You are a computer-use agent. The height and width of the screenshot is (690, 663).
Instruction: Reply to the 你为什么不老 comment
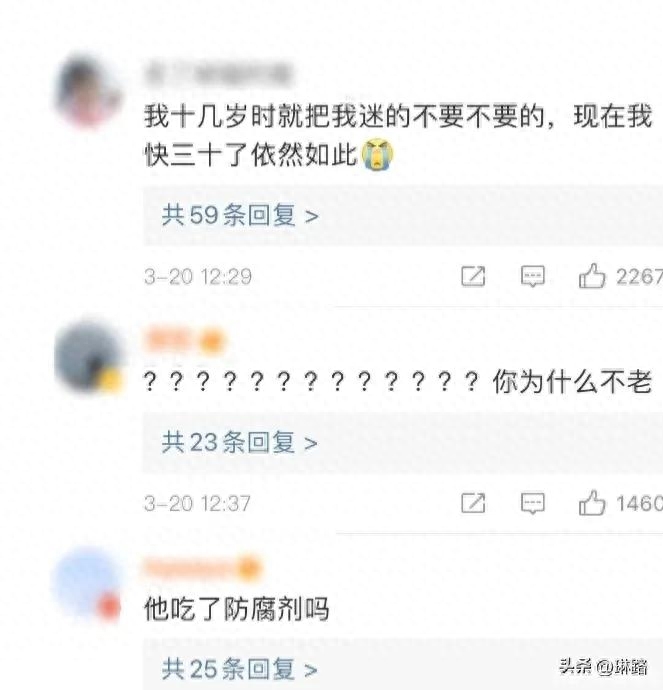tap(532, 503)
